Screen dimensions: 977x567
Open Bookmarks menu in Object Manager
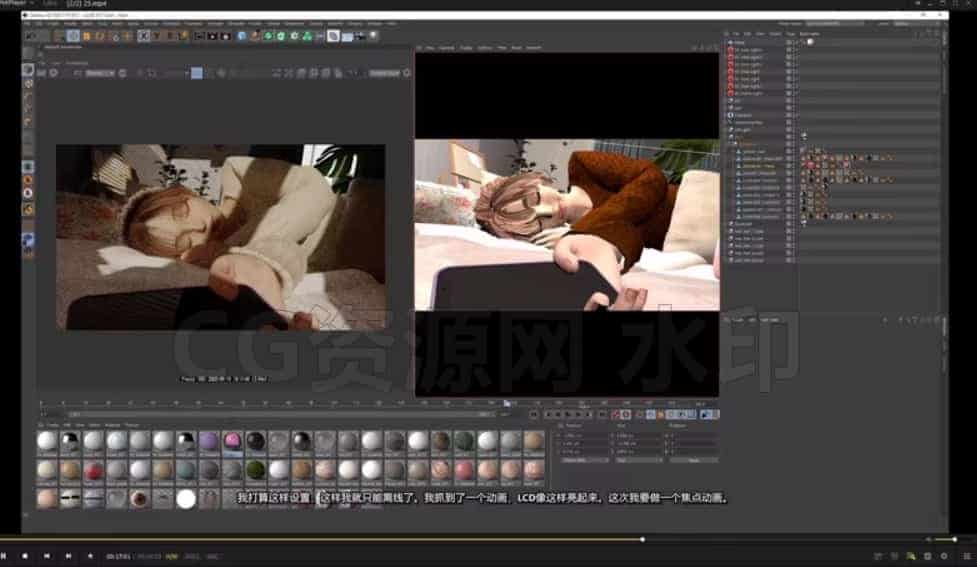click(810, 34)
